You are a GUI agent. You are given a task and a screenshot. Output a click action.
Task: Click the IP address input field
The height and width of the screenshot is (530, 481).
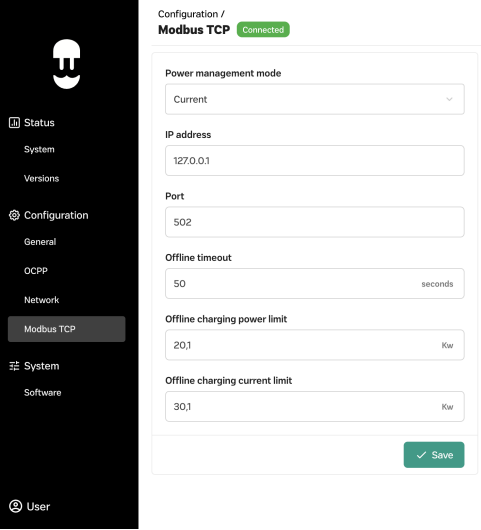pos(315,161)
